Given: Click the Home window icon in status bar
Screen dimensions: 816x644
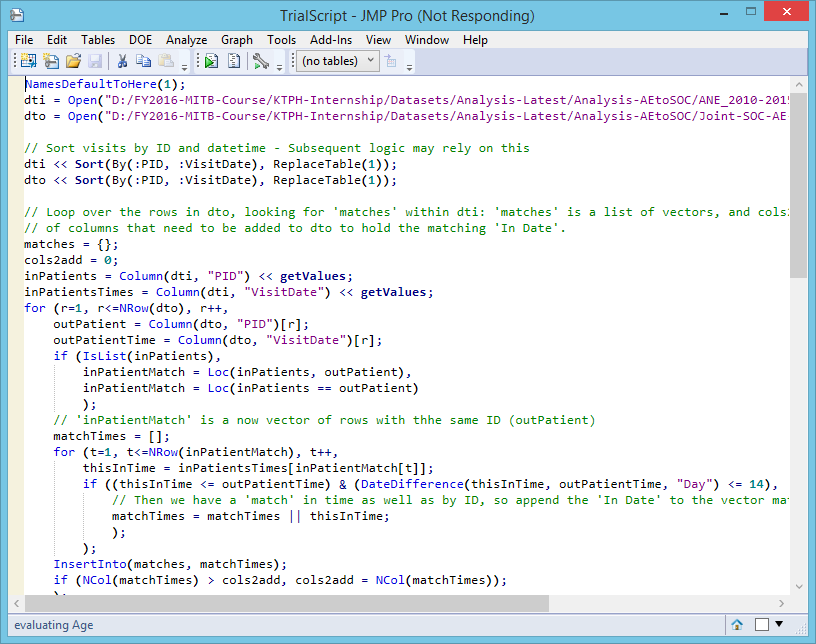Looking at the screenshot, I should coord(737,624).
